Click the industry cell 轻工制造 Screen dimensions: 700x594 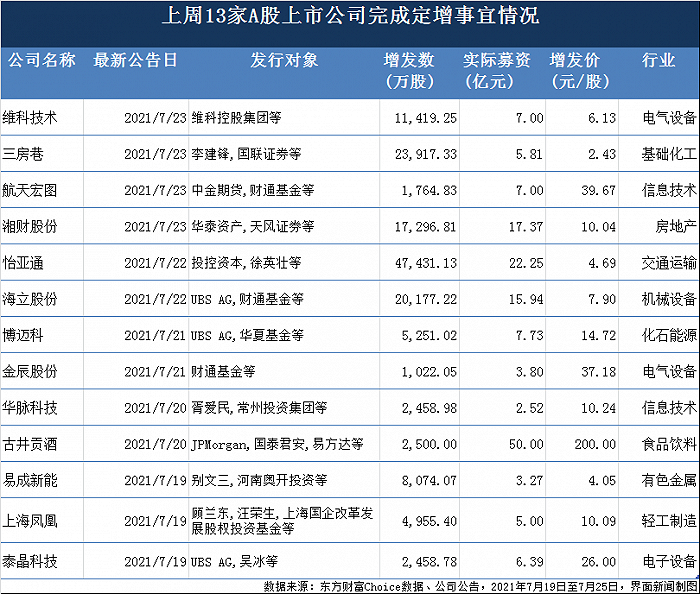[669, 521]
